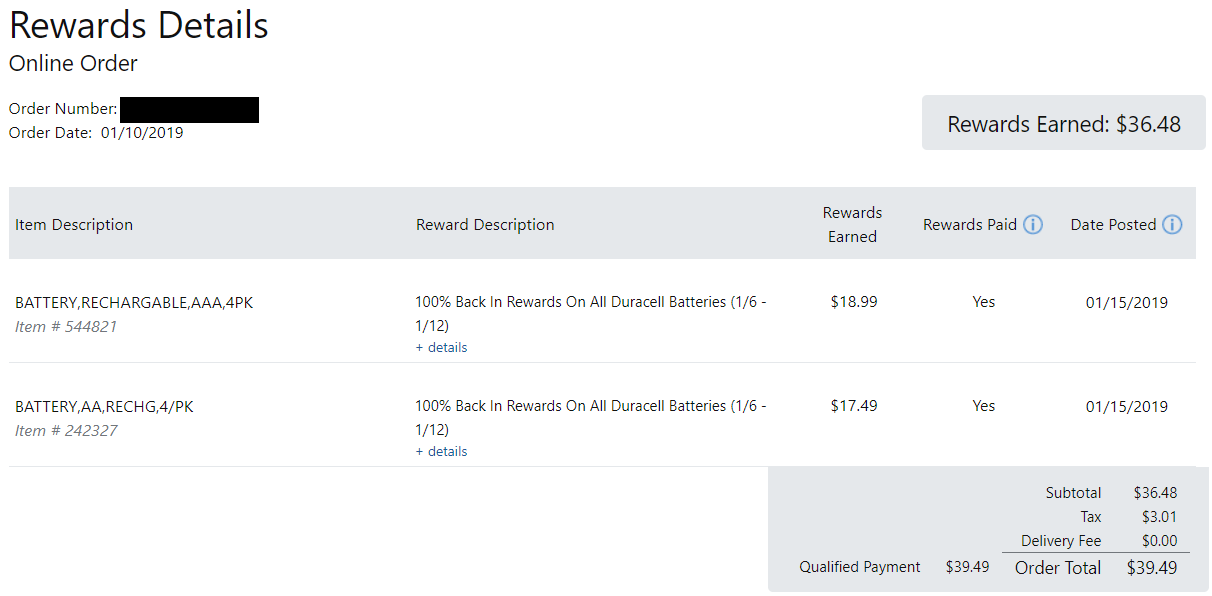The image size is (1212, 596).
Task: Click the info icon beside Rewards Paid
Action: click(1033, 225)
